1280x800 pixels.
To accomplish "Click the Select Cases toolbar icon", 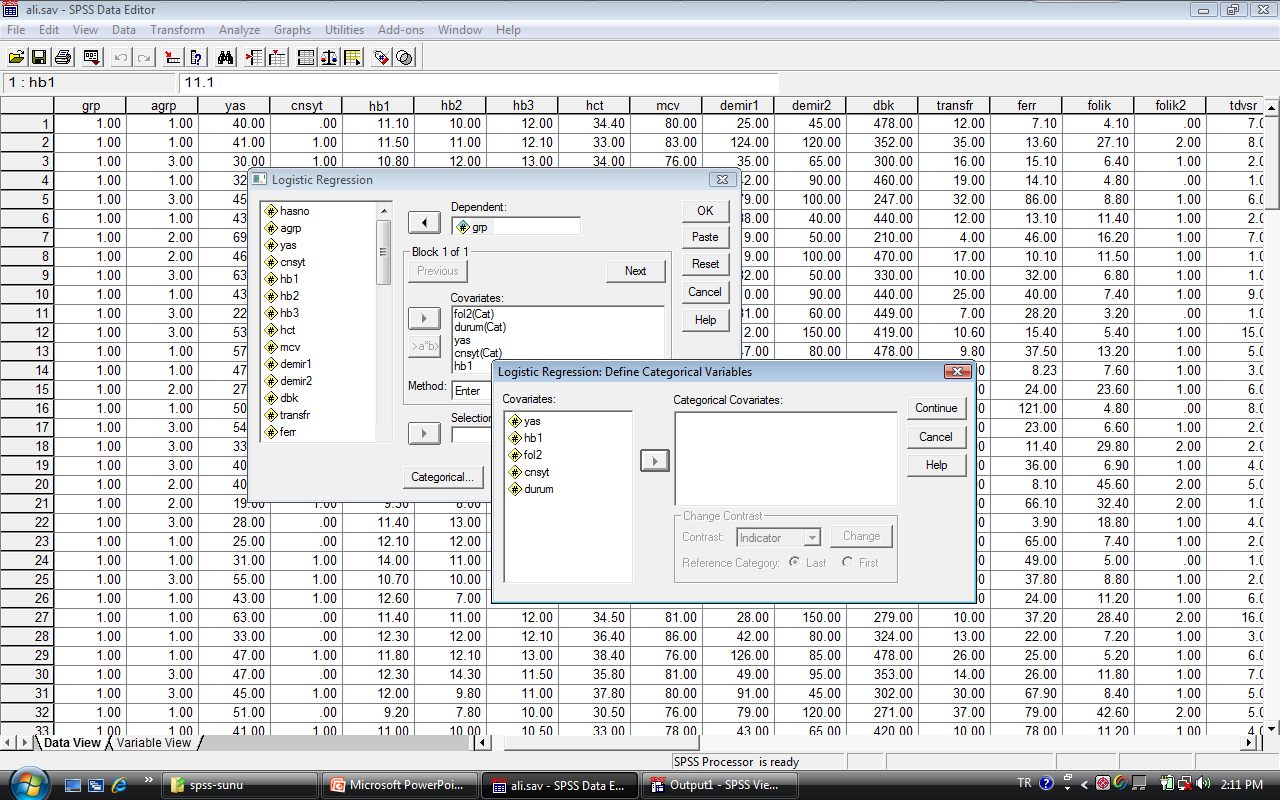I will [352, 57].
